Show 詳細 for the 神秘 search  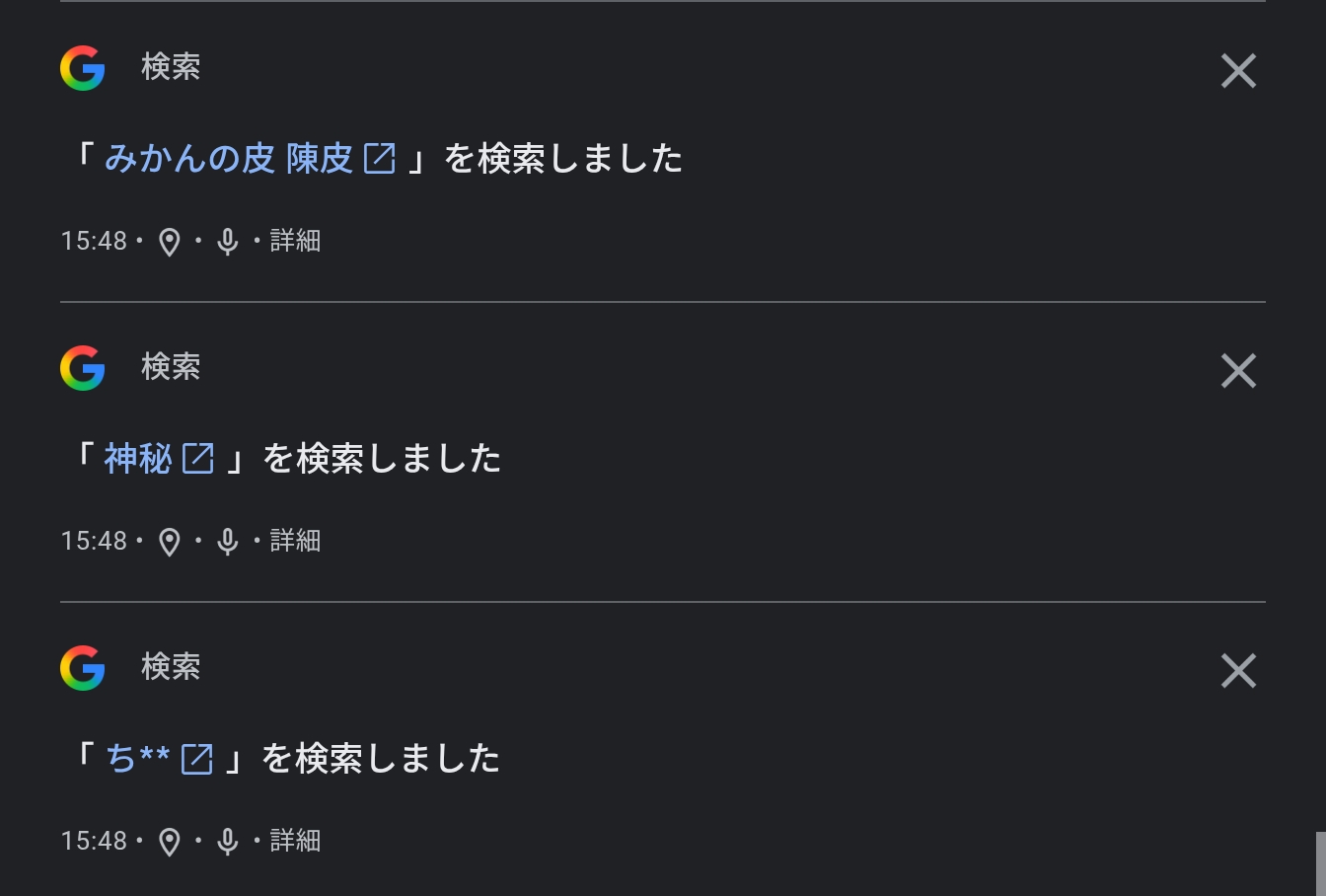click(295, 541)
